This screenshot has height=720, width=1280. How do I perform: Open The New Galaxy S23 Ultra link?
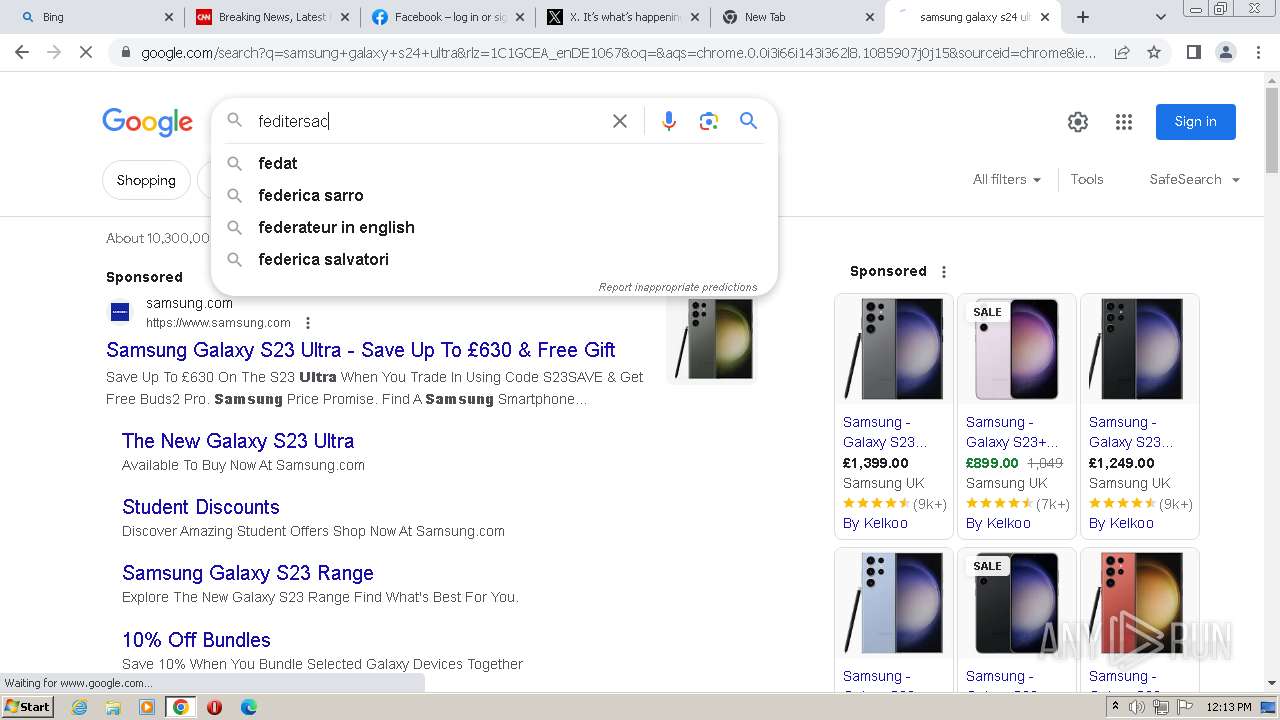238,441
